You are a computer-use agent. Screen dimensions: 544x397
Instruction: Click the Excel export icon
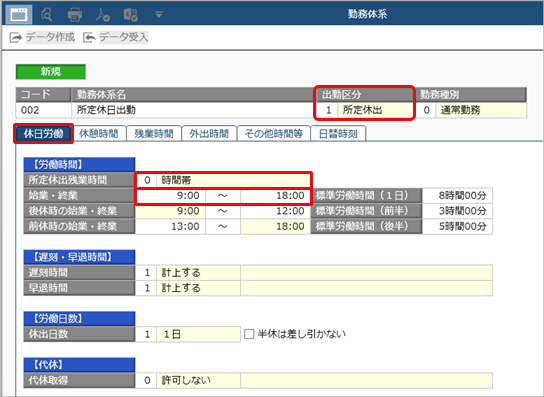pyautogui.click(x=131, y=15)
